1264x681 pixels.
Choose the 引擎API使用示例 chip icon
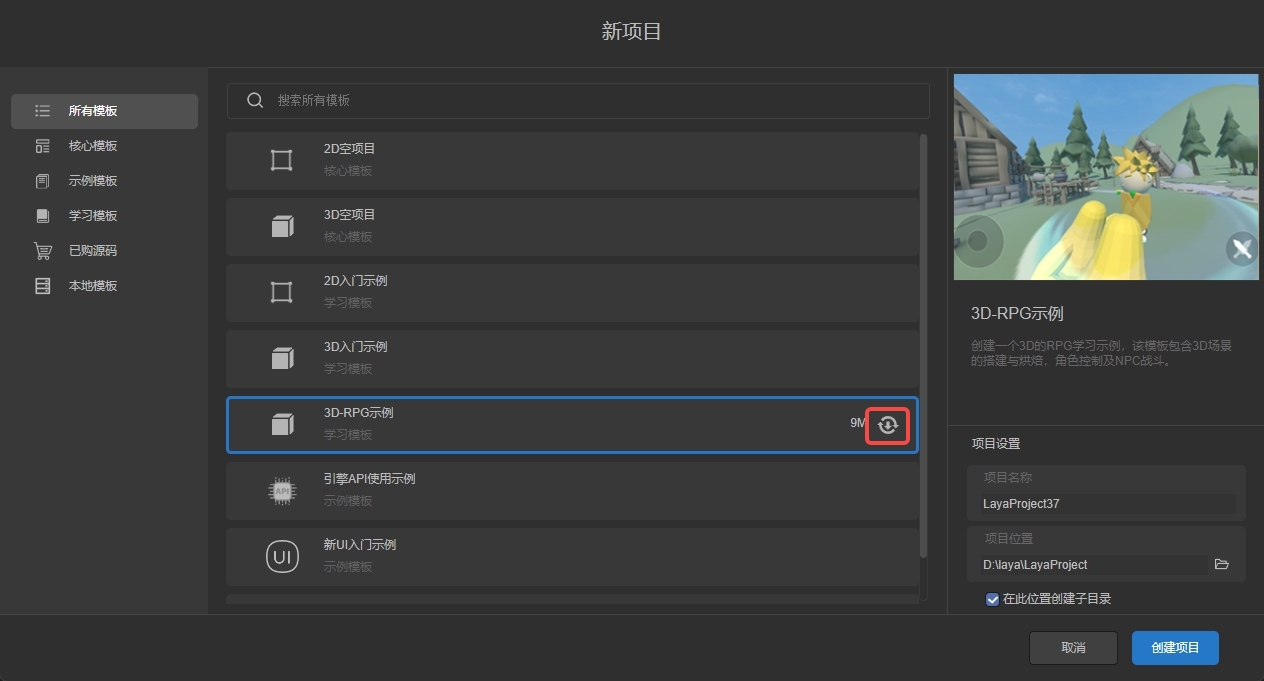point(282,490)
